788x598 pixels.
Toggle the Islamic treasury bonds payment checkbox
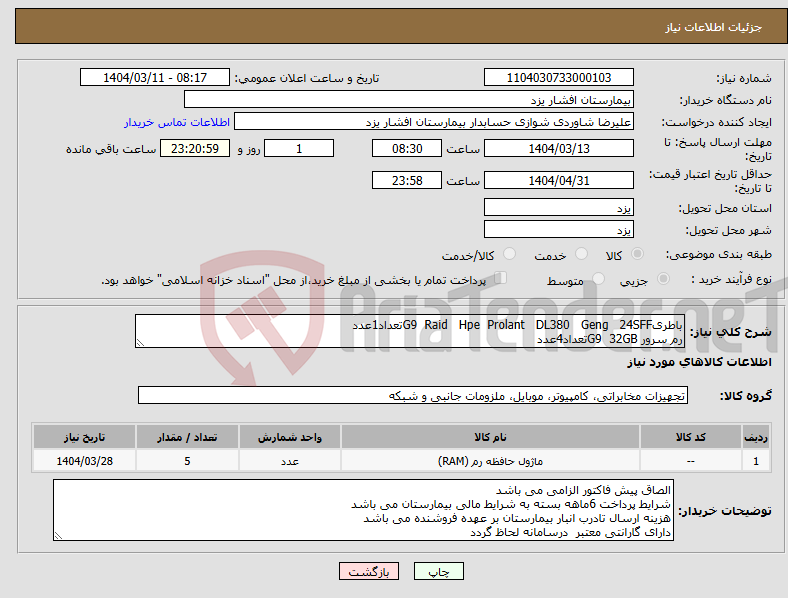coord(501,278)
